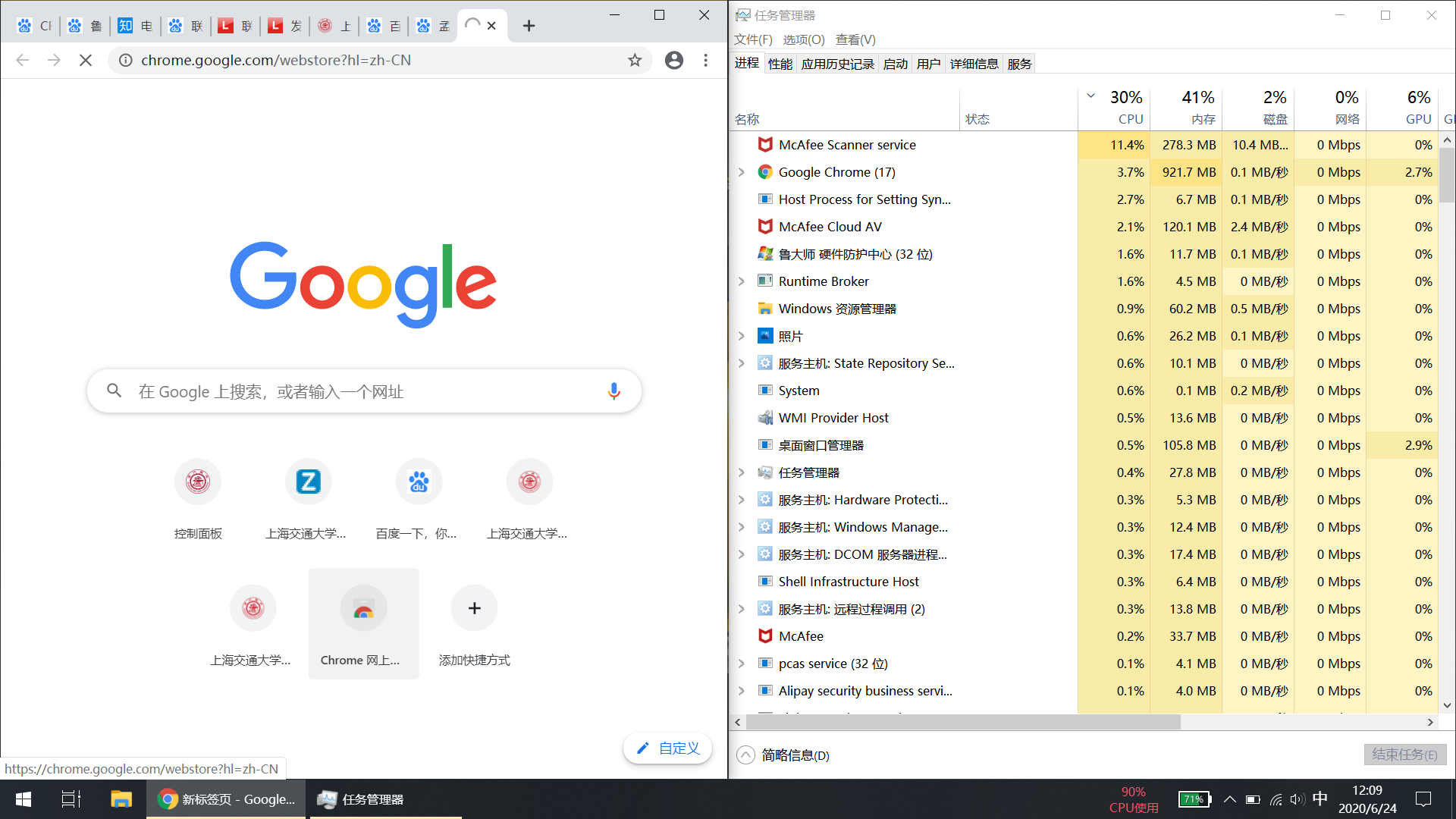The width and height of the screenshot is (1456, 819).
Task: Select Shell Infrastructure Host process row
Action: click(1084, 582)
